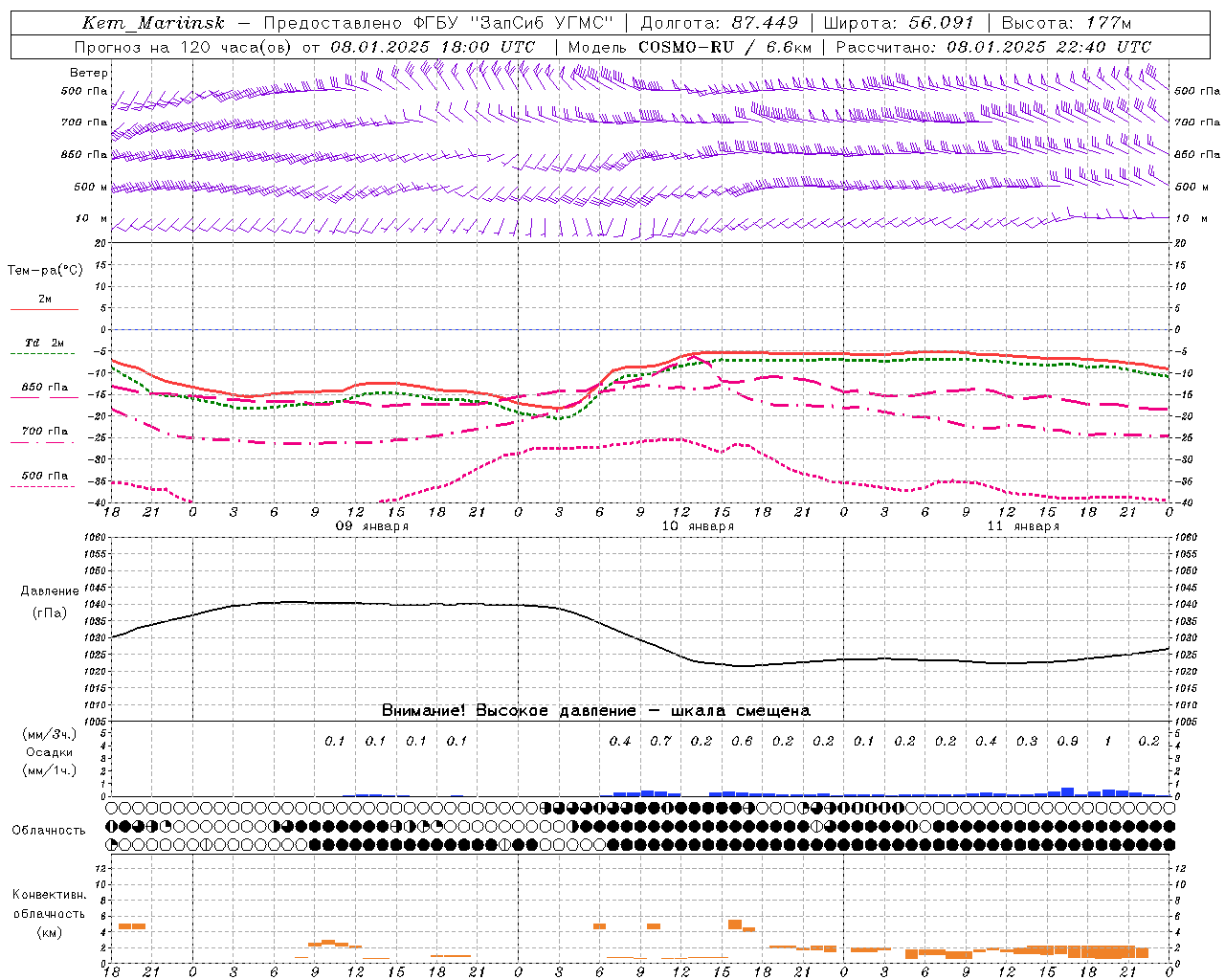
Task: Select the Облачность cloud cover label
Action: 49,831
